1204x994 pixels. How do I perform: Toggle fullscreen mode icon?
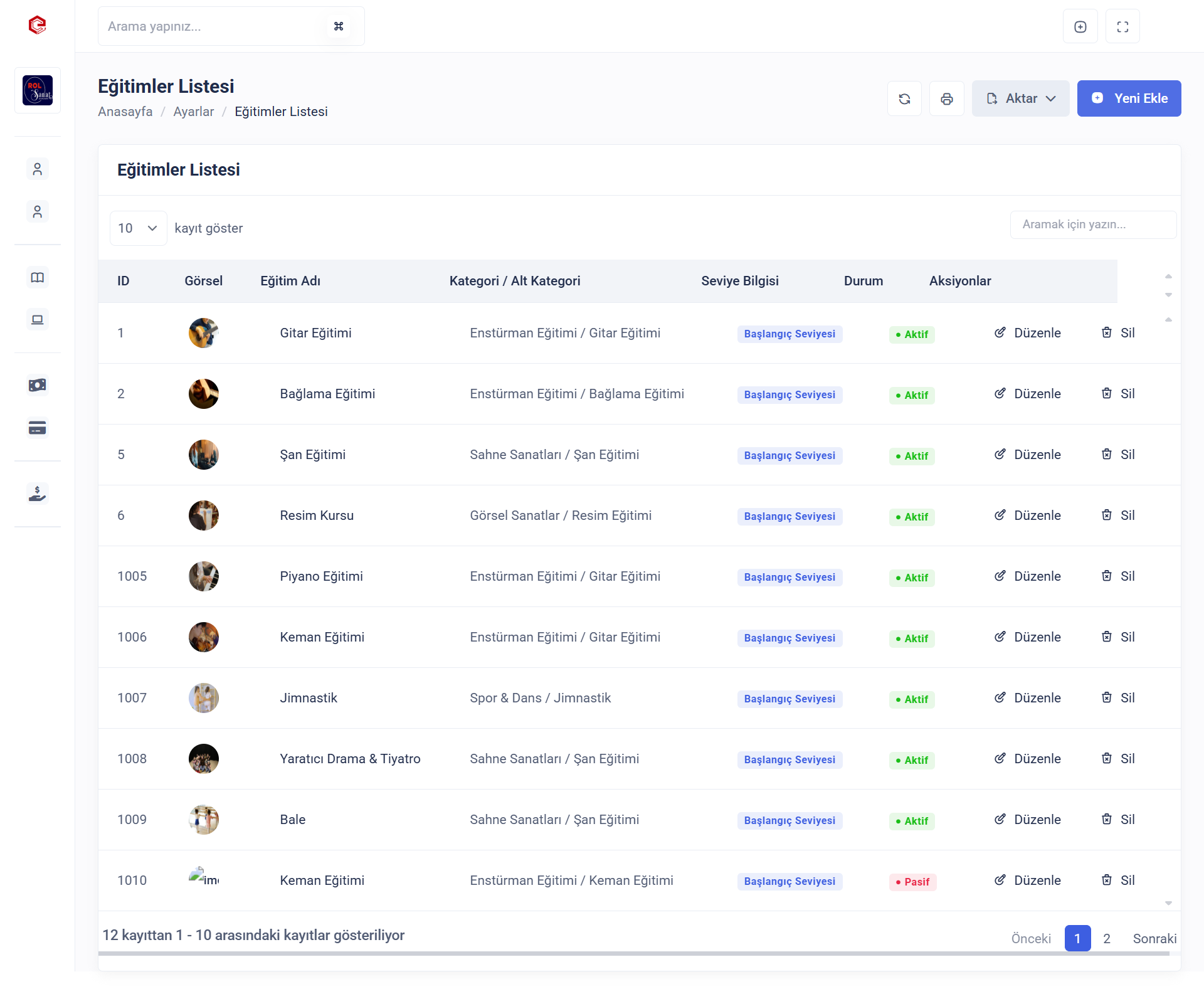(x=1122, y=26)
